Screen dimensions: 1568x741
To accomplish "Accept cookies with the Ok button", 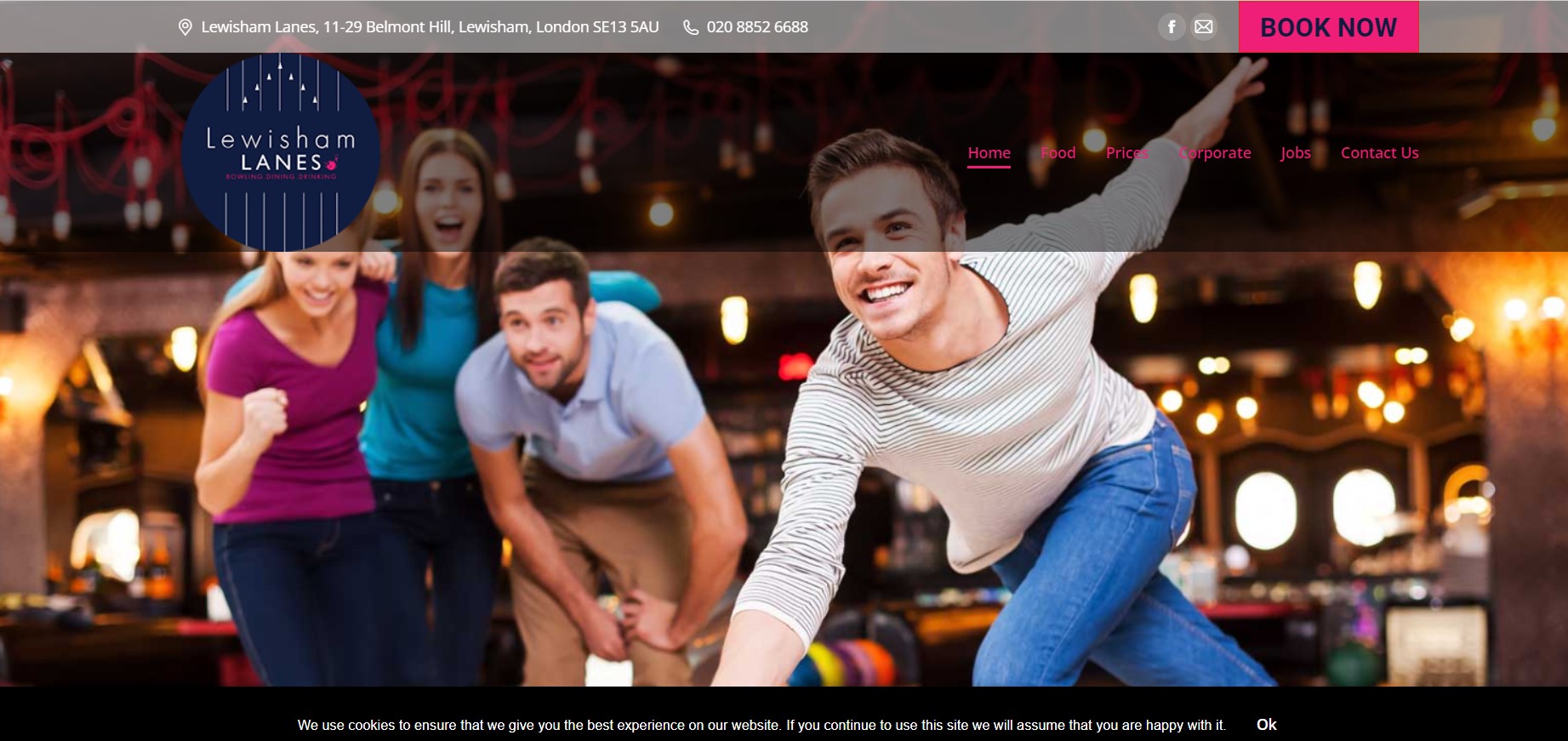I will [x=1266, y=724].
